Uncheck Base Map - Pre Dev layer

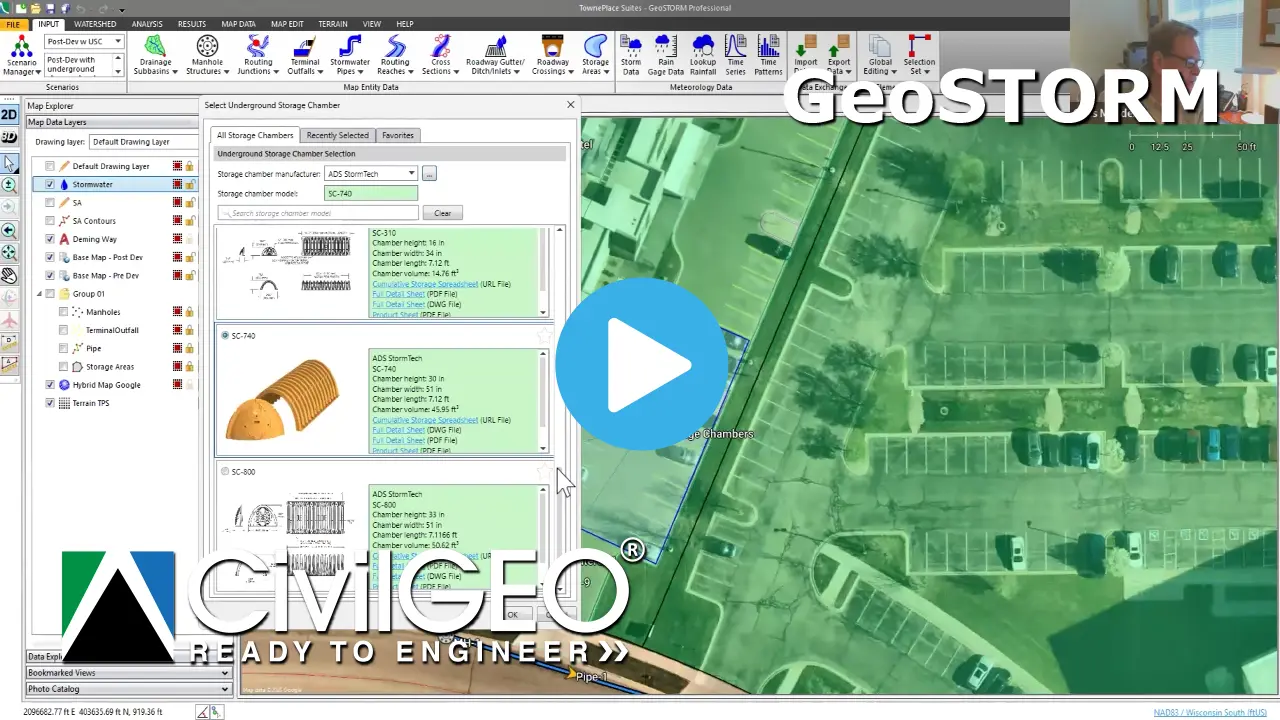coord(50,275)
